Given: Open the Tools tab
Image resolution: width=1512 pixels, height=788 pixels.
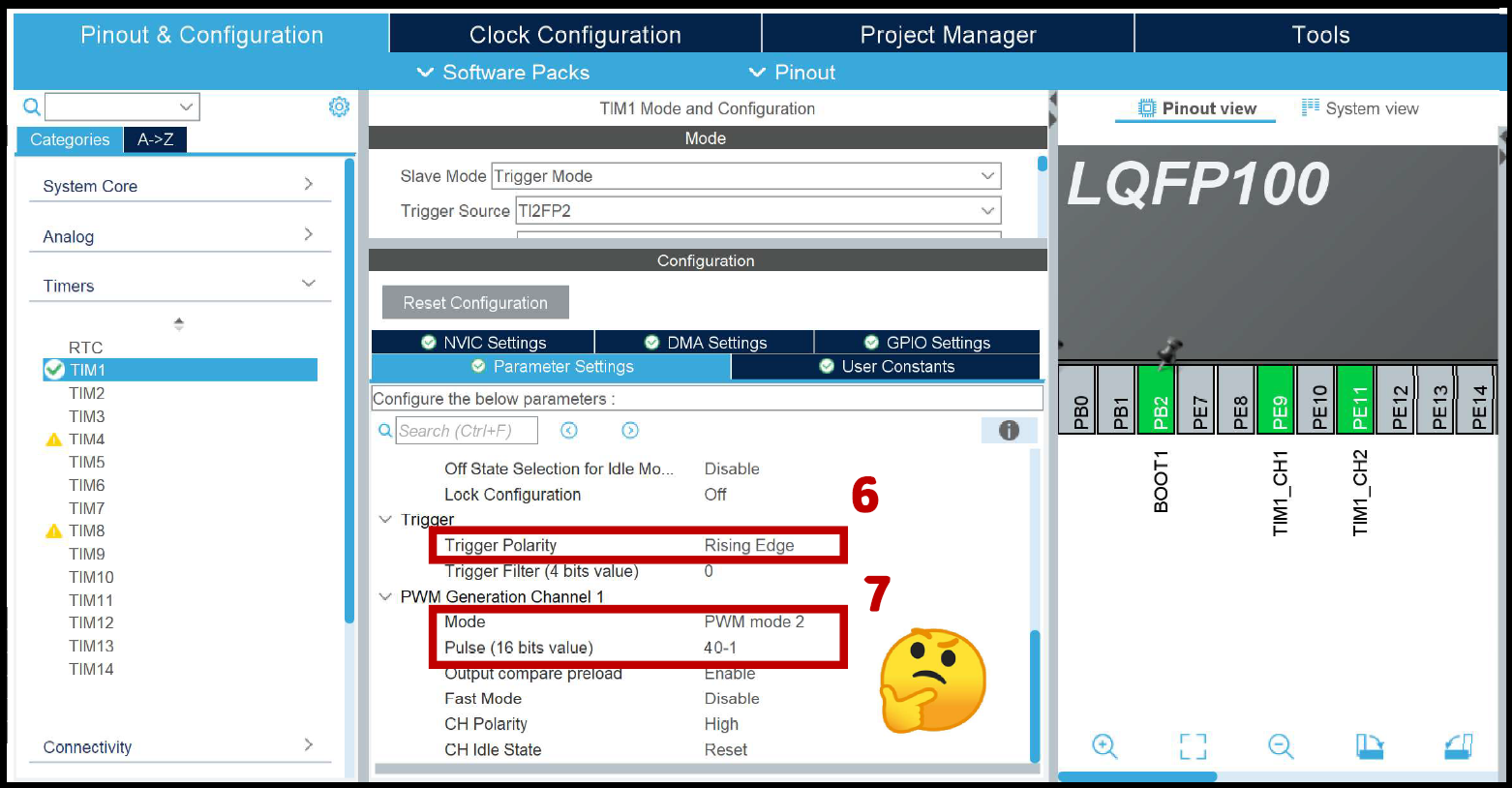Looking at the screenshot, I should tap(1320, 35).
